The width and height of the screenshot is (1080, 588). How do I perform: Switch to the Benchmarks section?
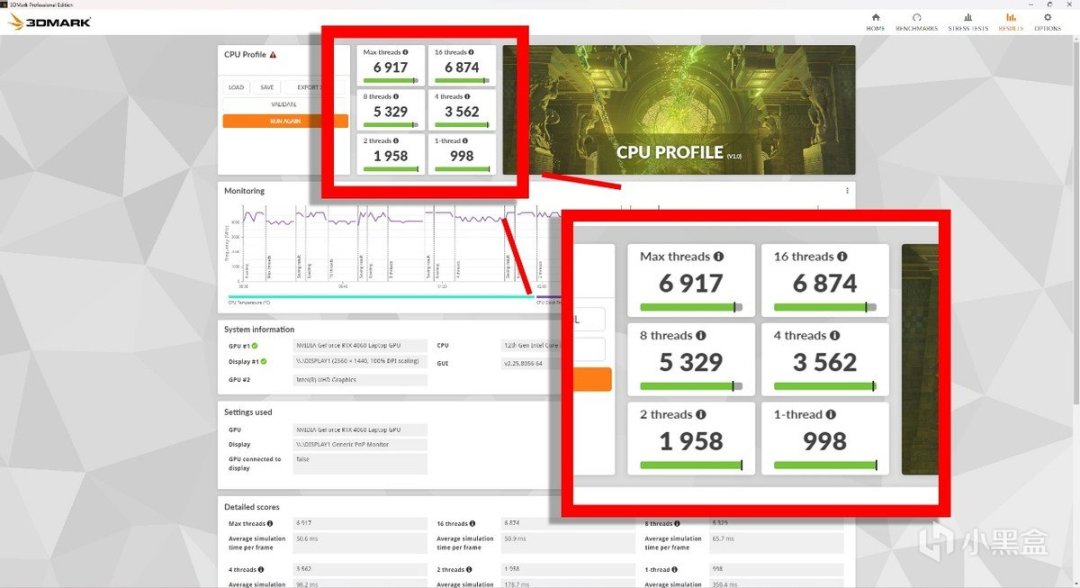click(x=916, y=22)
